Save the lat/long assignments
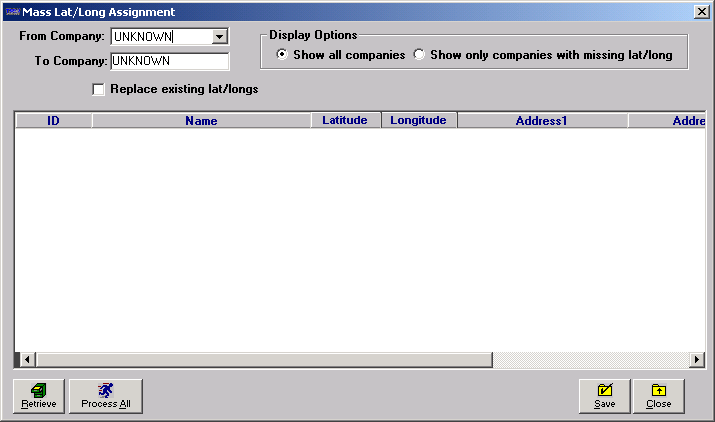 pyautogui.click(x=605, y=396)
